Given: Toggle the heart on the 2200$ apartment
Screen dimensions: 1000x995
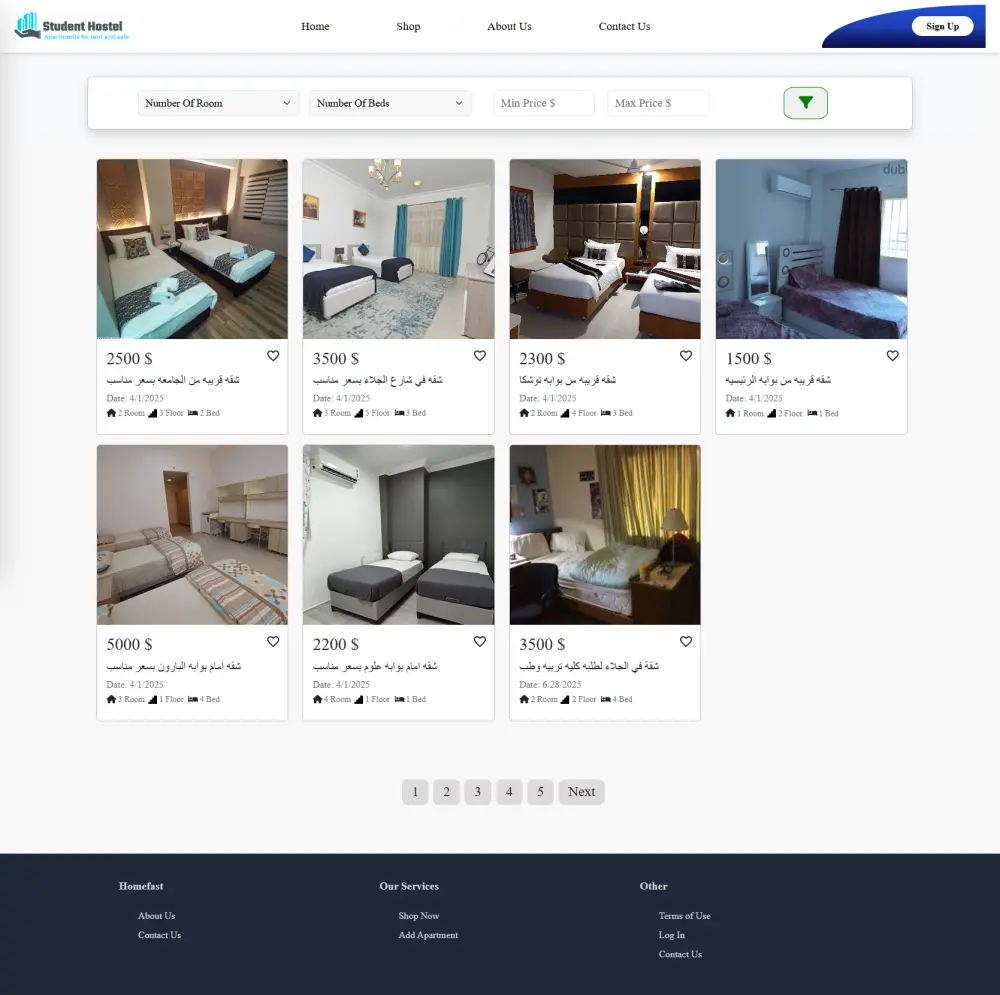Looking at the screenshot, I should point(479,641).
